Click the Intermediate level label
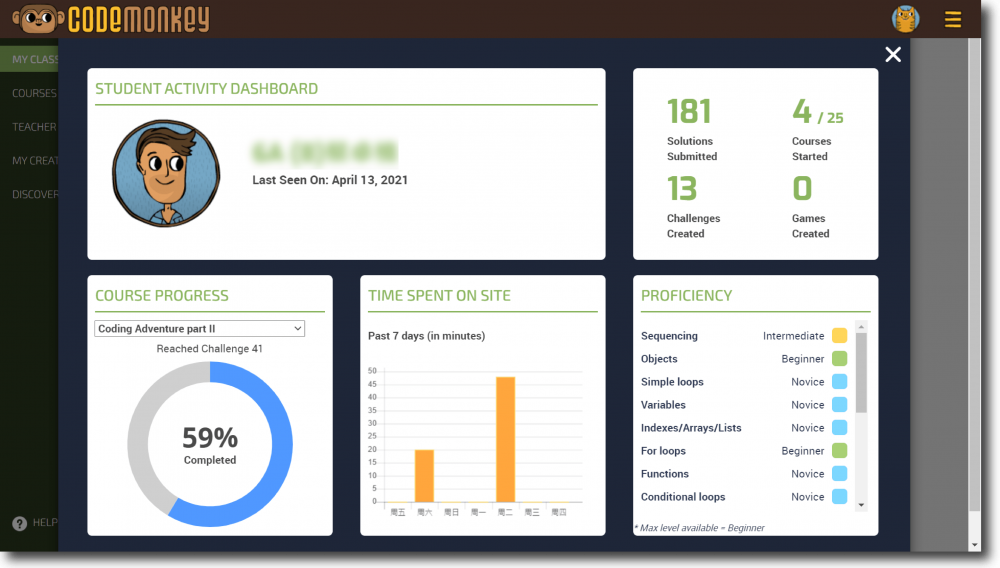Image resolution: width=1000 pixels, height=568 pixels. click(x=793, y=335)
